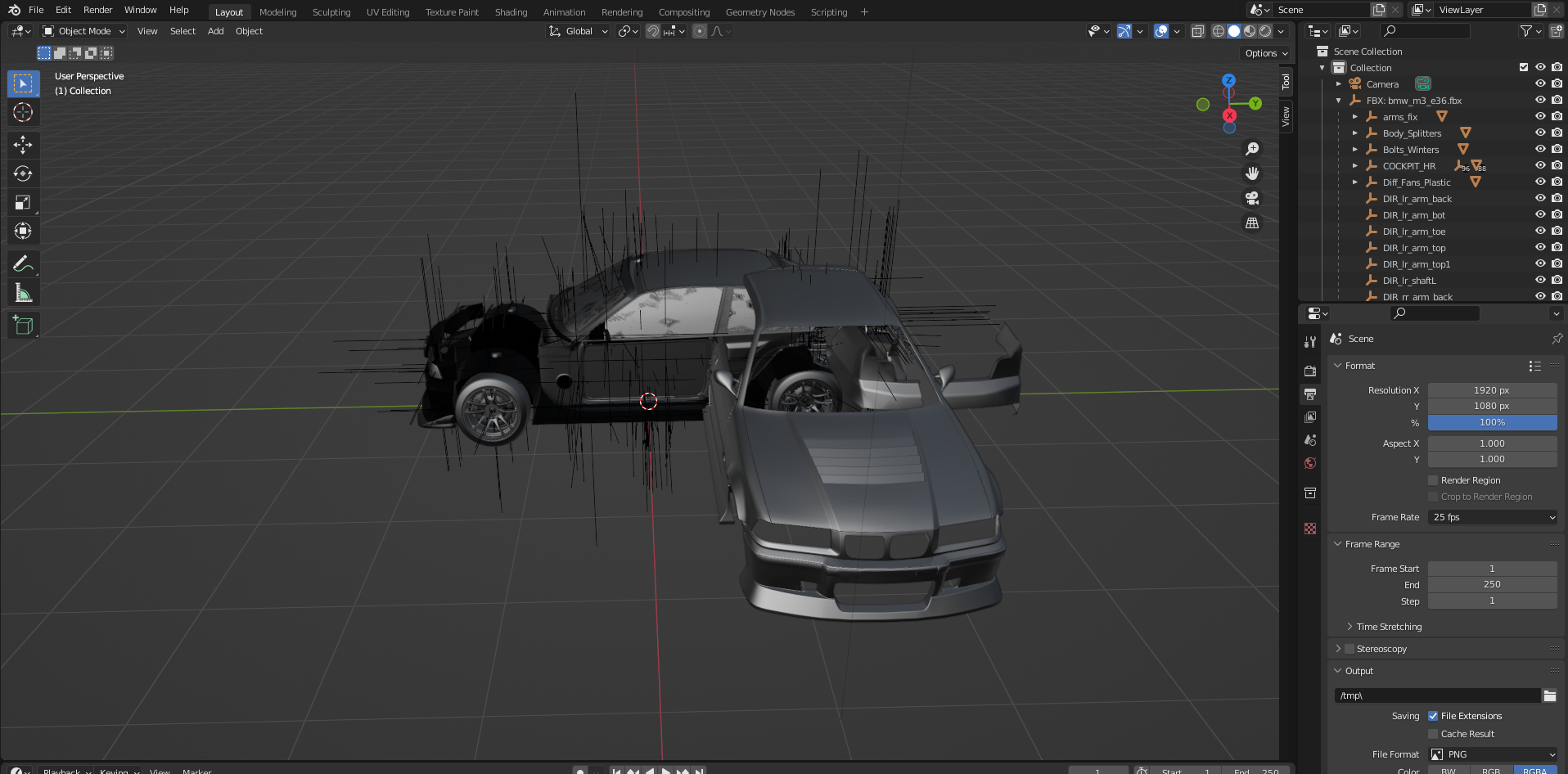Viewport: 1568px width, 774px height.
Task: Switch perspective/orthographic grid icon
Action: 1252,223
